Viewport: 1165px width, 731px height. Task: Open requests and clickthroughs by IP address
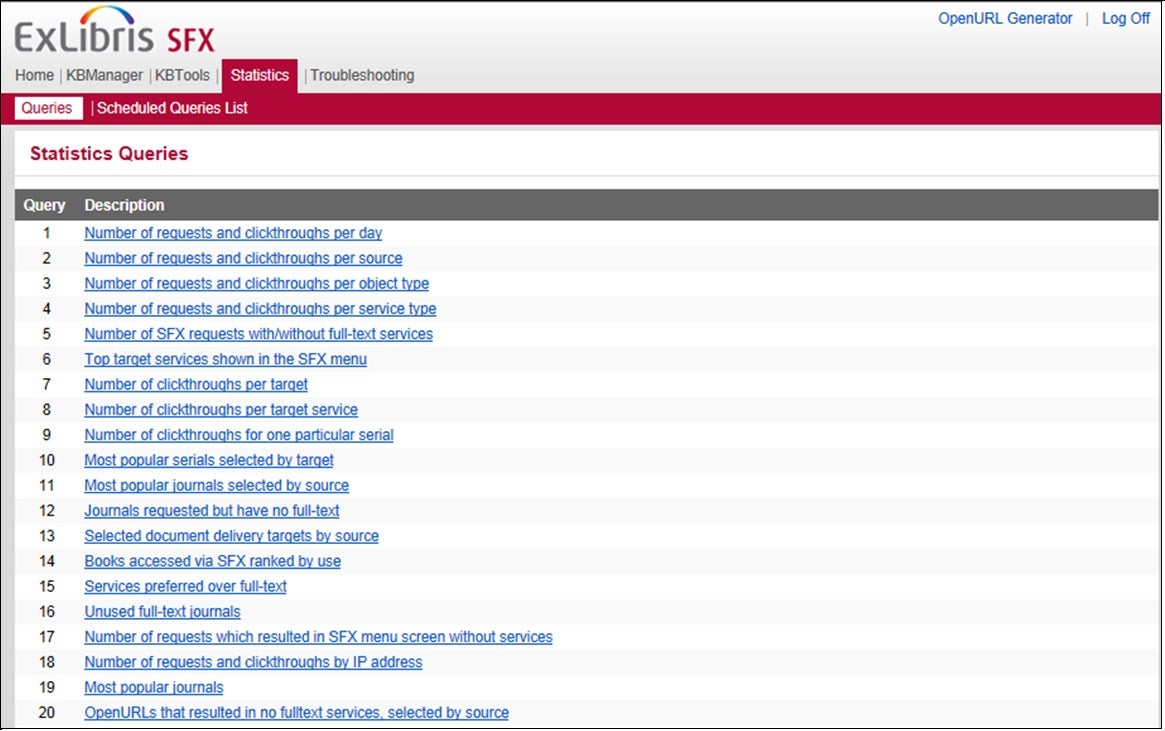pyautogui.click(x=253, y=662)
